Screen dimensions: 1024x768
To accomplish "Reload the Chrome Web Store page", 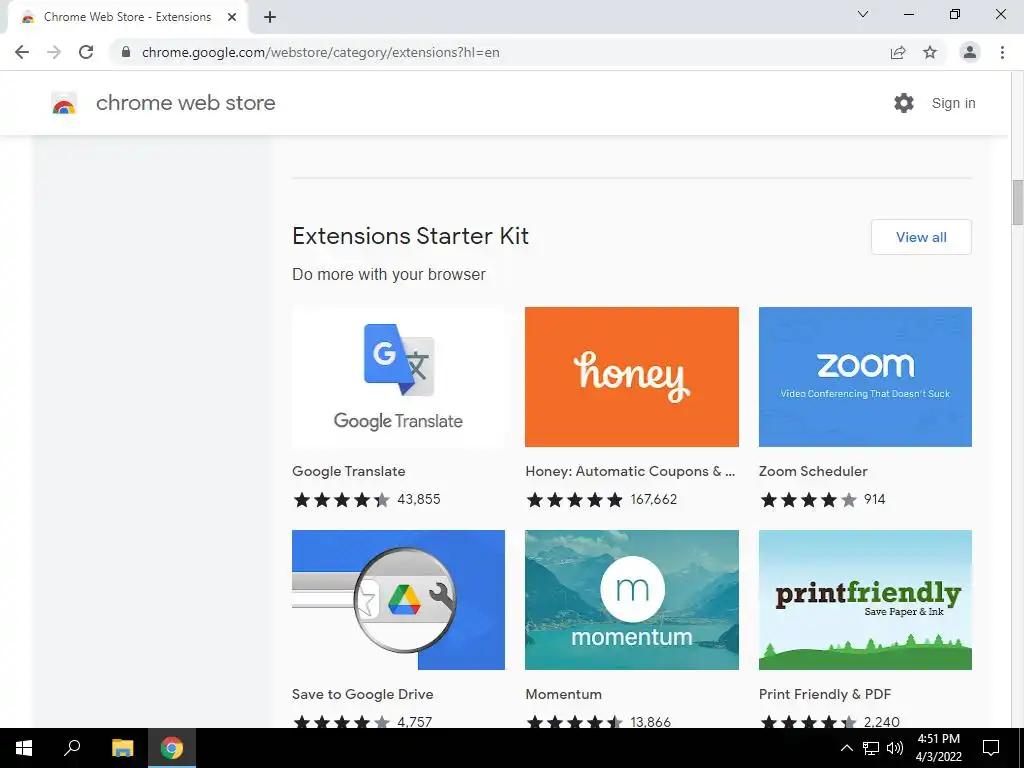I will 86,52.
